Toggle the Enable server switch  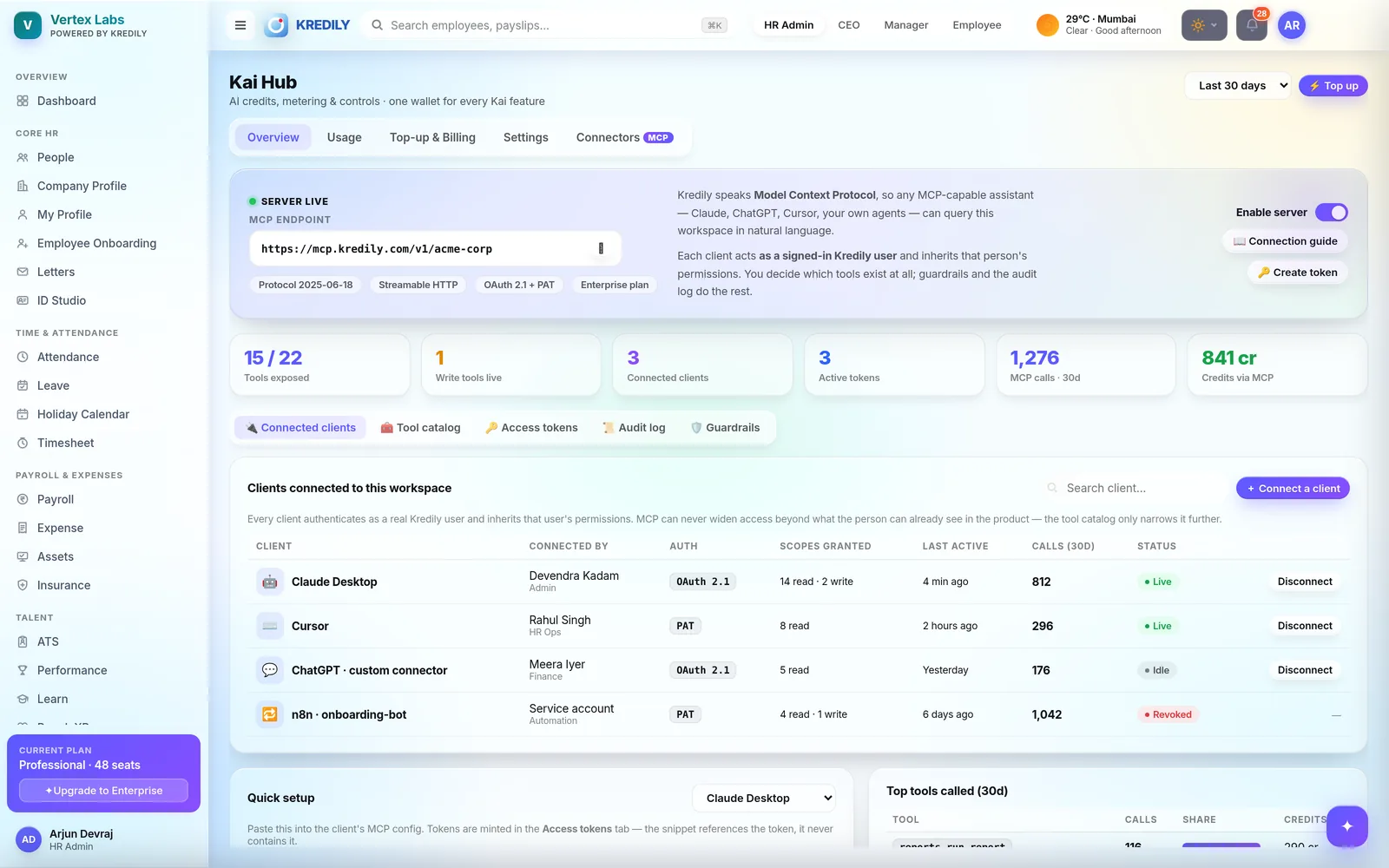(1331, 212)
